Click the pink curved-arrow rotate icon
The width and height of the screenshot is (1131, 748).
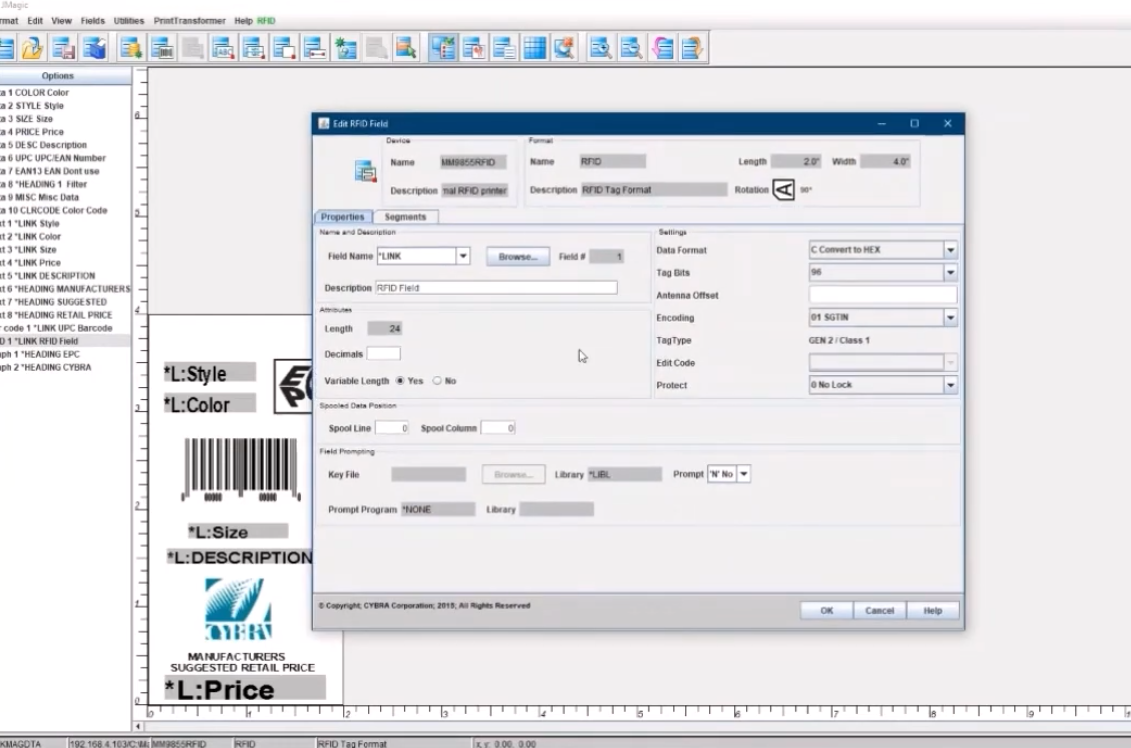662,48
